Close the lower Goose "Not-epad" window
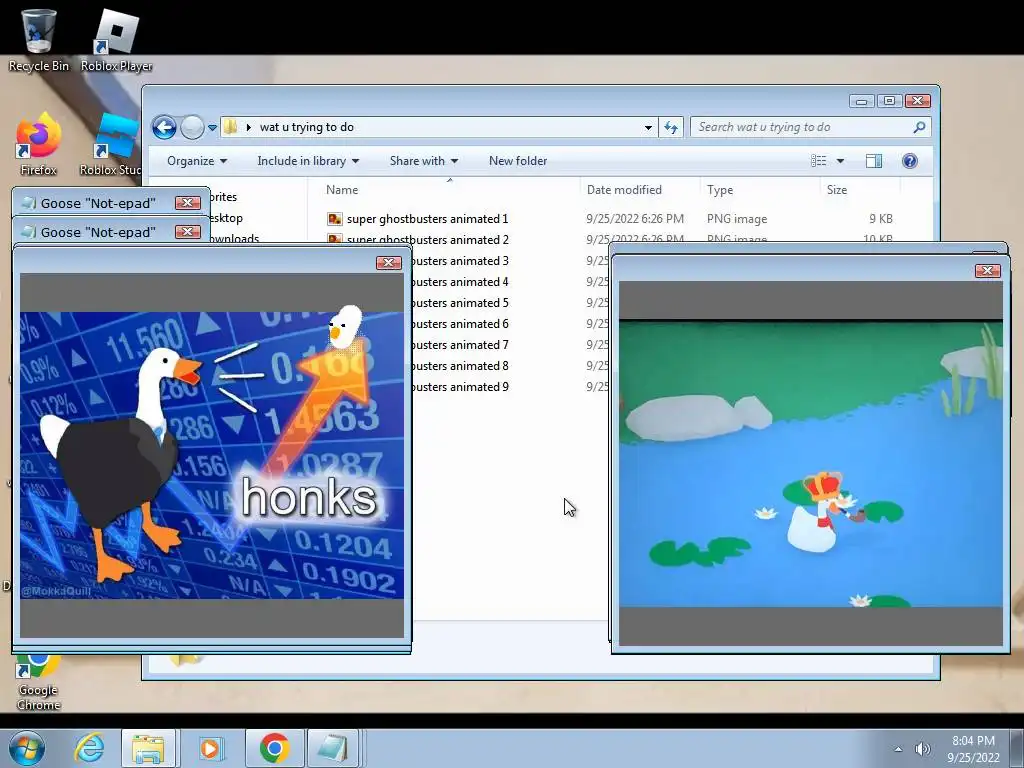Image resolution: width=1024 pixels, height=768 pixels. [187, 232]
